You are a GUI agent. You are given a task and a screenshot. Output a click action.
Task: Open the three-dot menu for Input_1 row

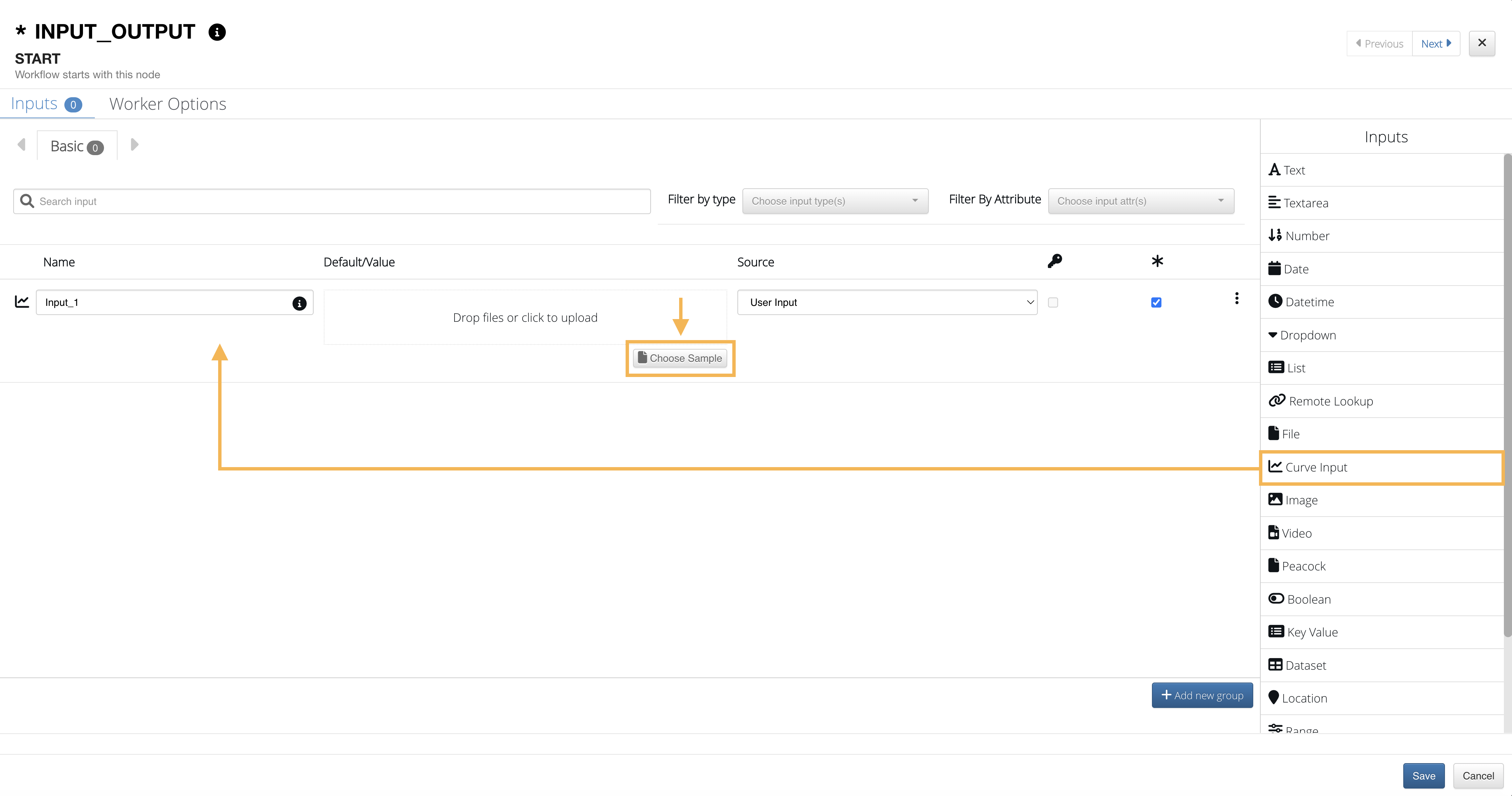pyautogui.click(x=1237, y=298)
